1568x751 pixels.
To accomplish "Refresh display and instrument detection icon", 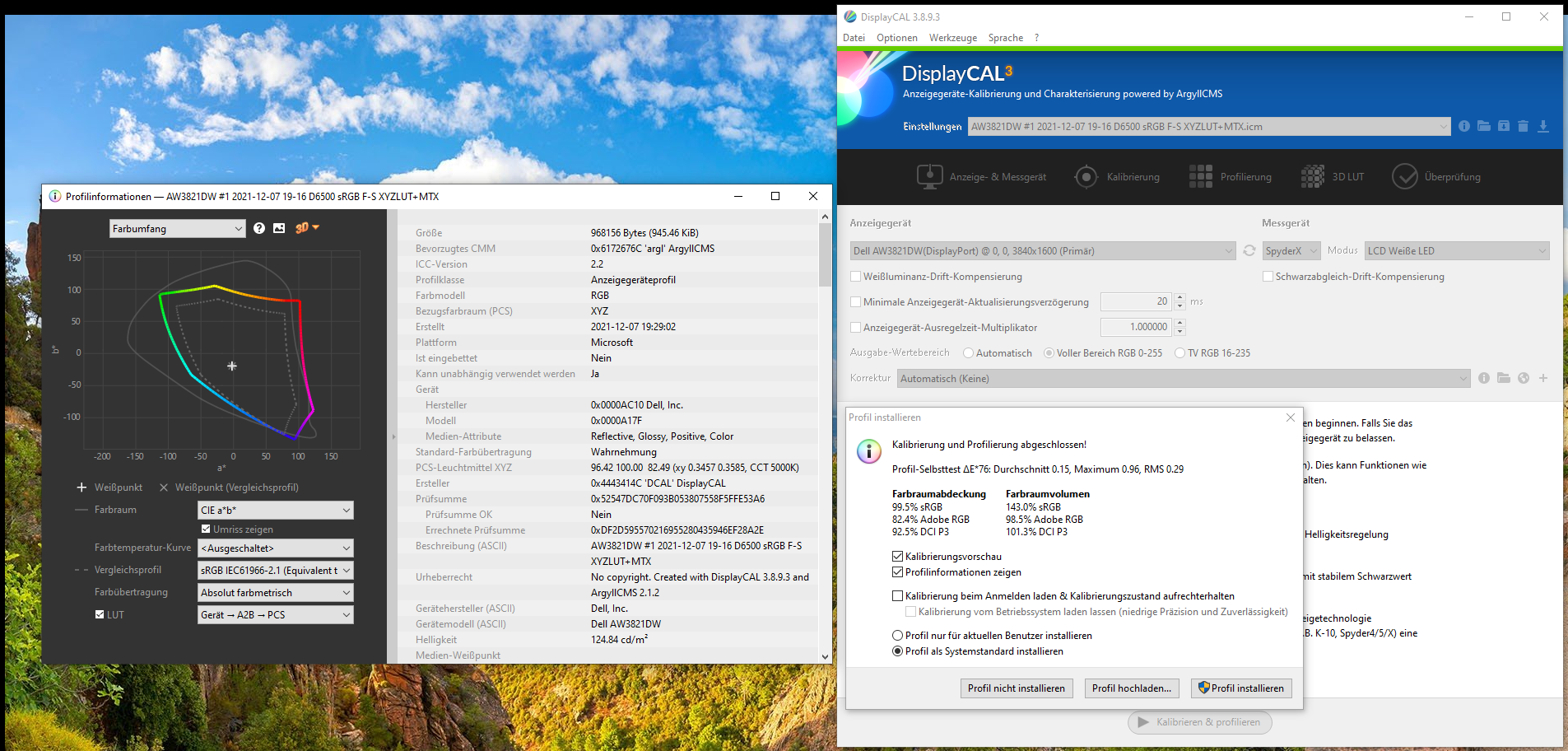I will pos(1249,250).
